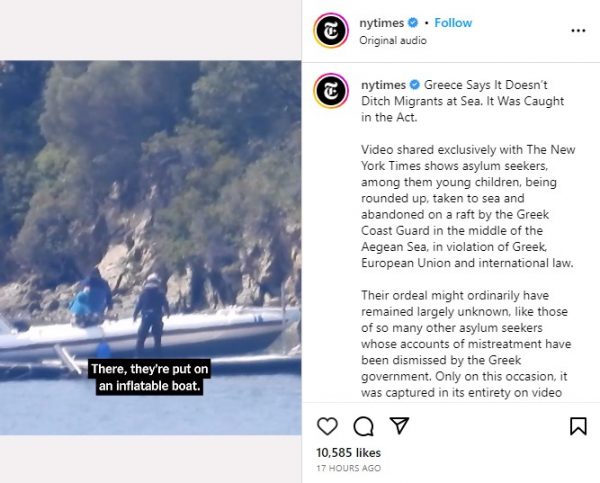Like the post with the heart icon
This screenshot has width=600, height=483.
(327, 426)
